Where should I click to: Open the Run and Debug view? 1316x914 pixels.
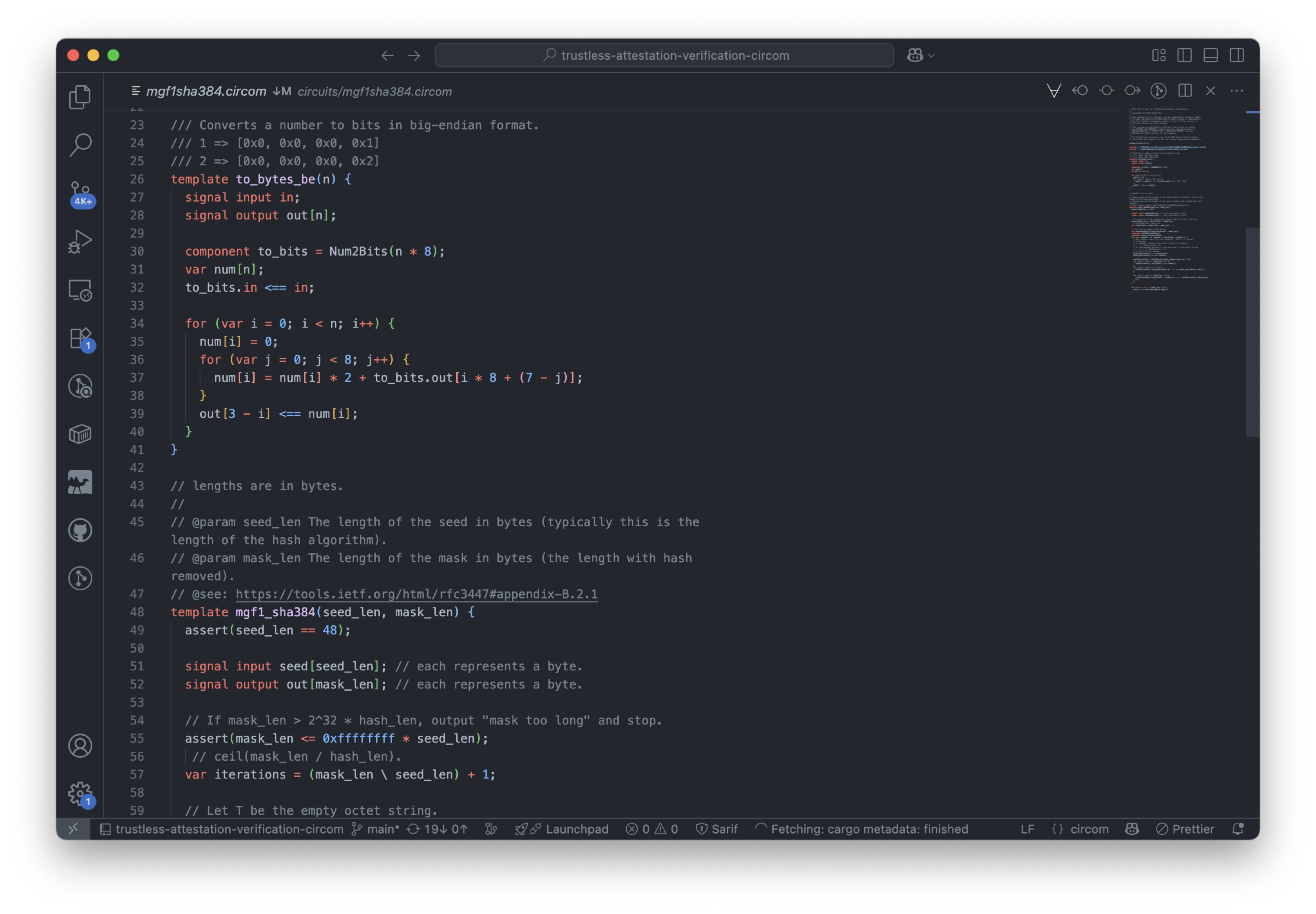[x=80, y=241]
